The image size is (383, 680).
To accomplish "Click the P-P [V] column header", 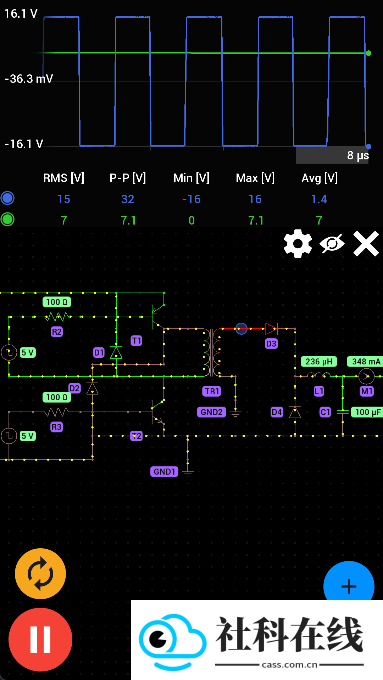I will click(x=128, y=177).
